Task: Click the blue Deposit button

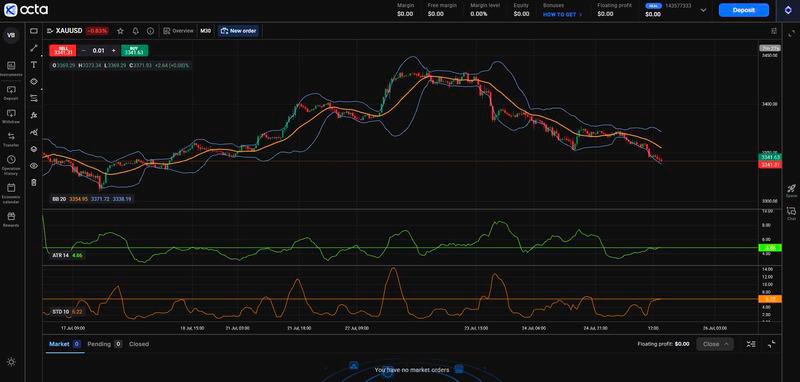Action: click(x=743, y=10)
